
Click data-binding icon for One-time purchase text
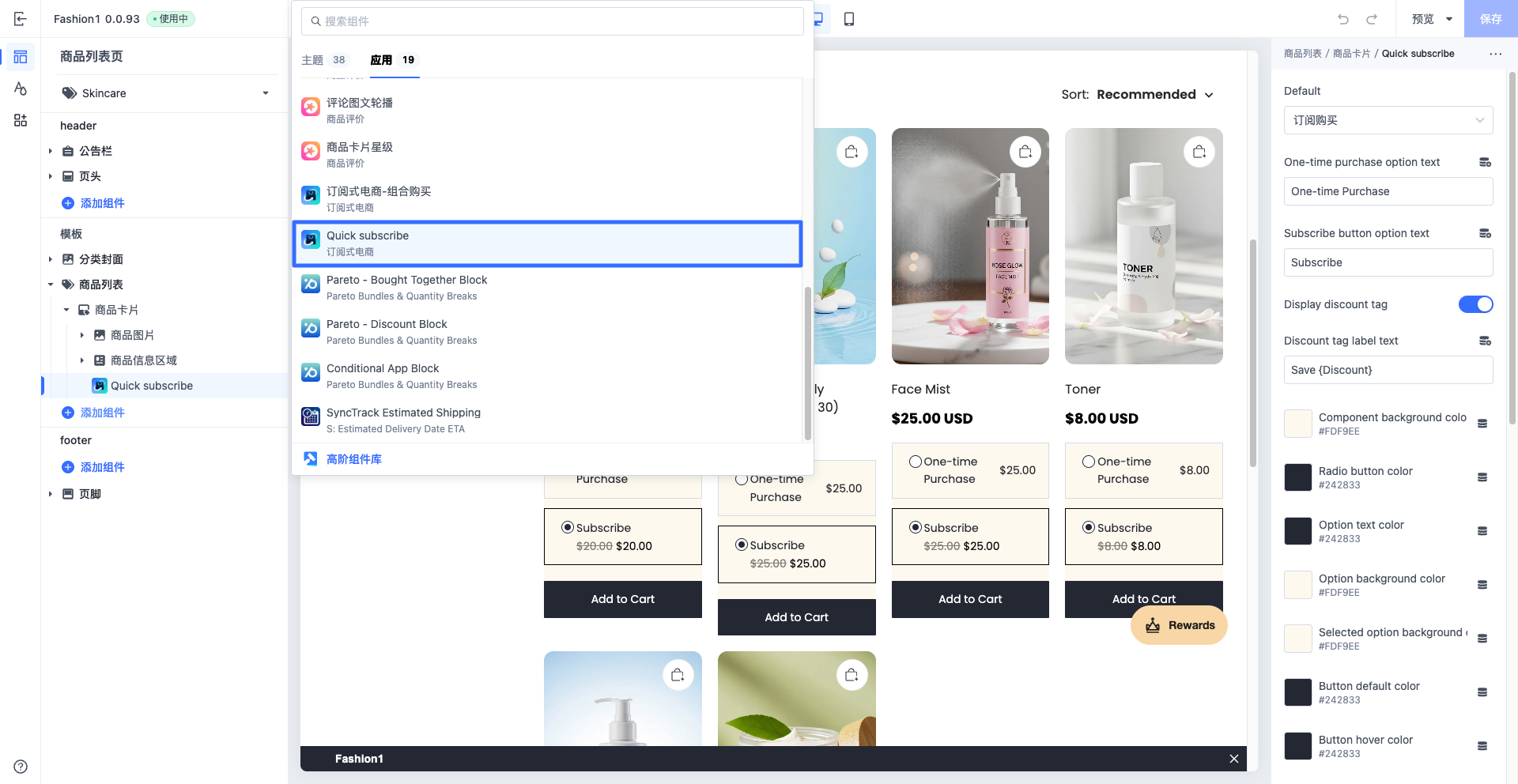(x=1485, y=162)
